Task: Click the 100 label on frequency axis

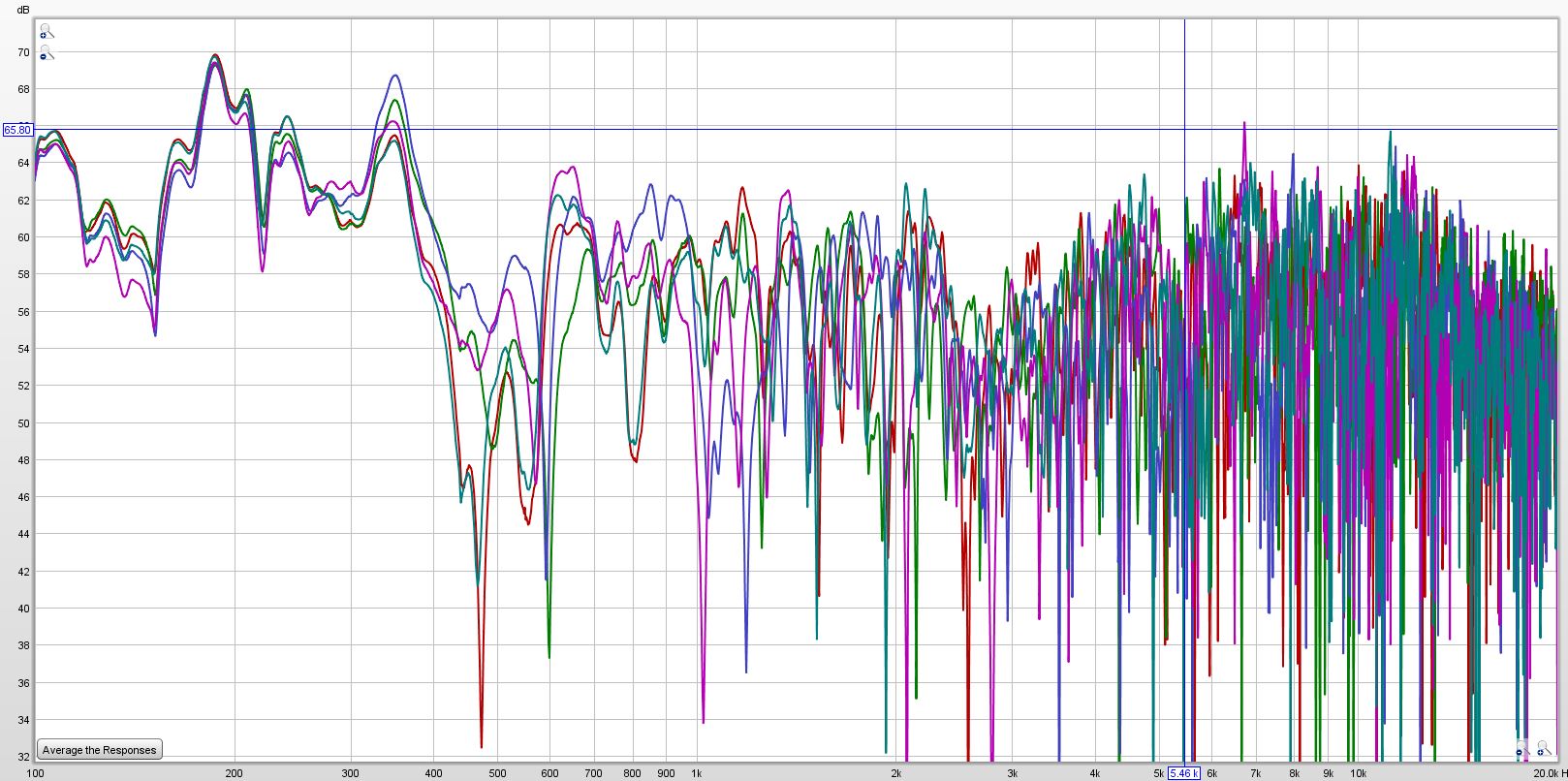Action: [35, 773]
